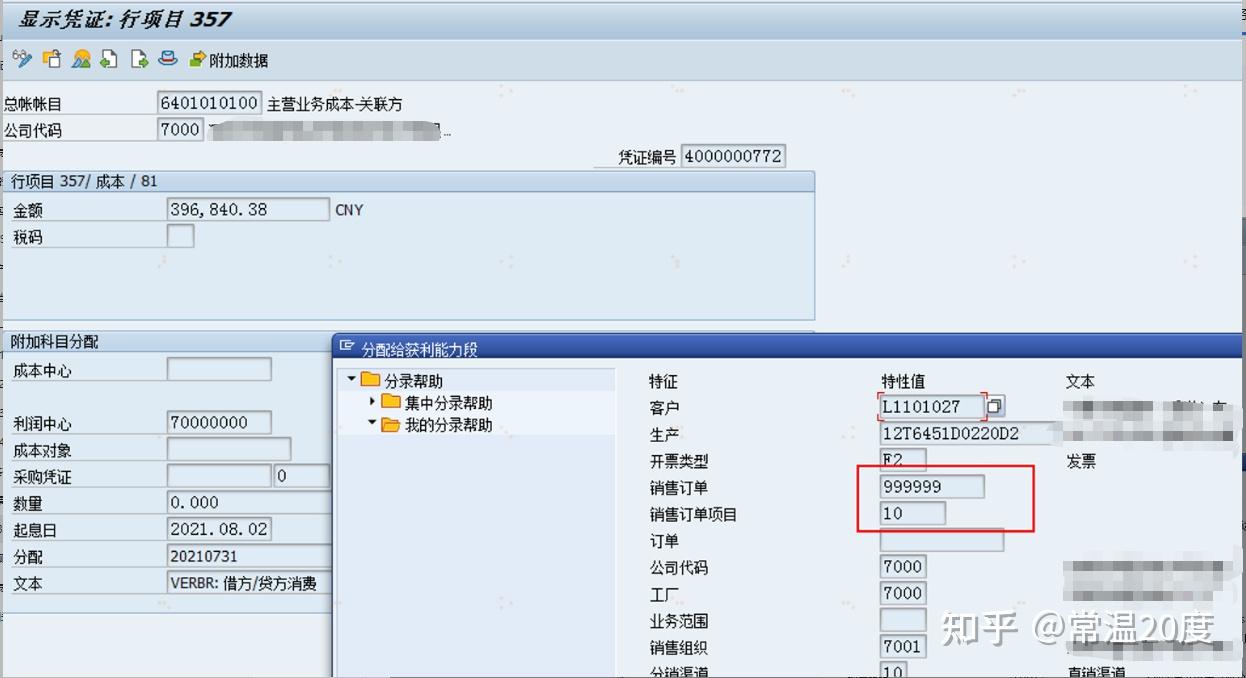This screenshot has height=678, width=1246.
Task: Collapse the 分录帮助 tree node
Action: [350, 379]
